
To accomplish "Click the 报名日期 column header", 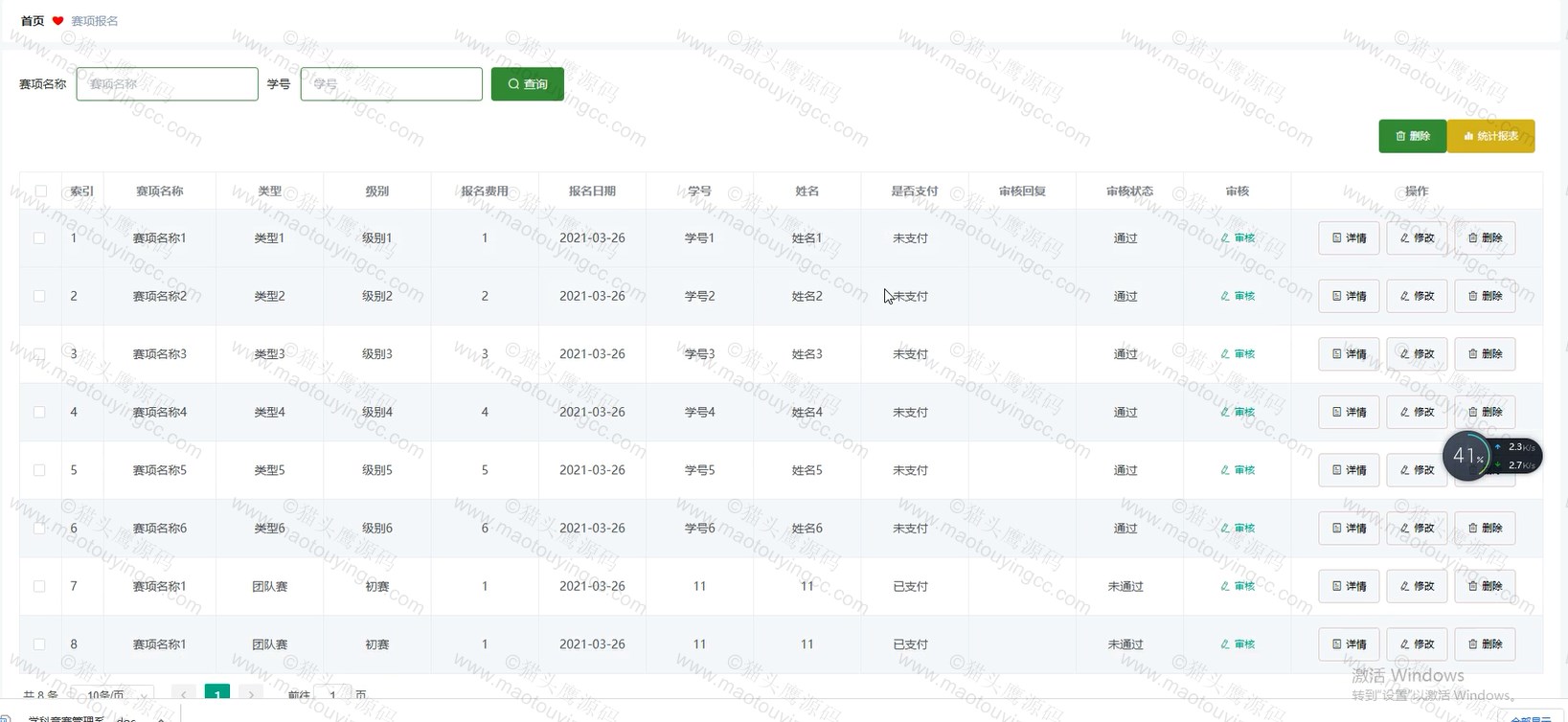I will pos(592,191).
